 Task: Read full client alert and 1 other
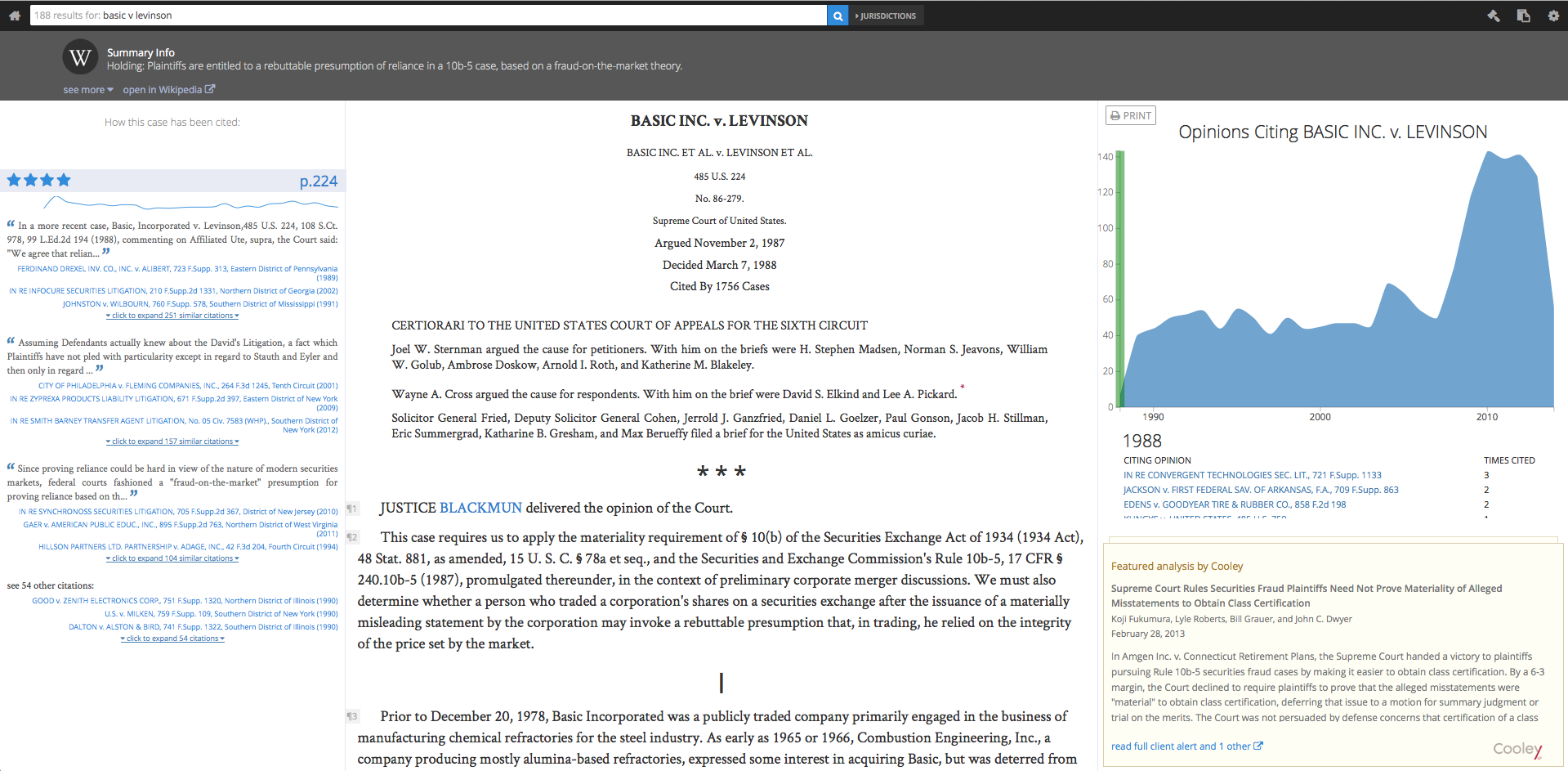click(x=1187, y=746)
